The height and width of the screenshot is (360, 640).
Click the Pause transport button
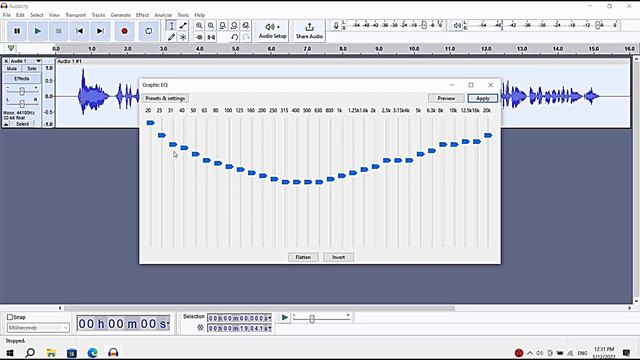coord(17,31)
